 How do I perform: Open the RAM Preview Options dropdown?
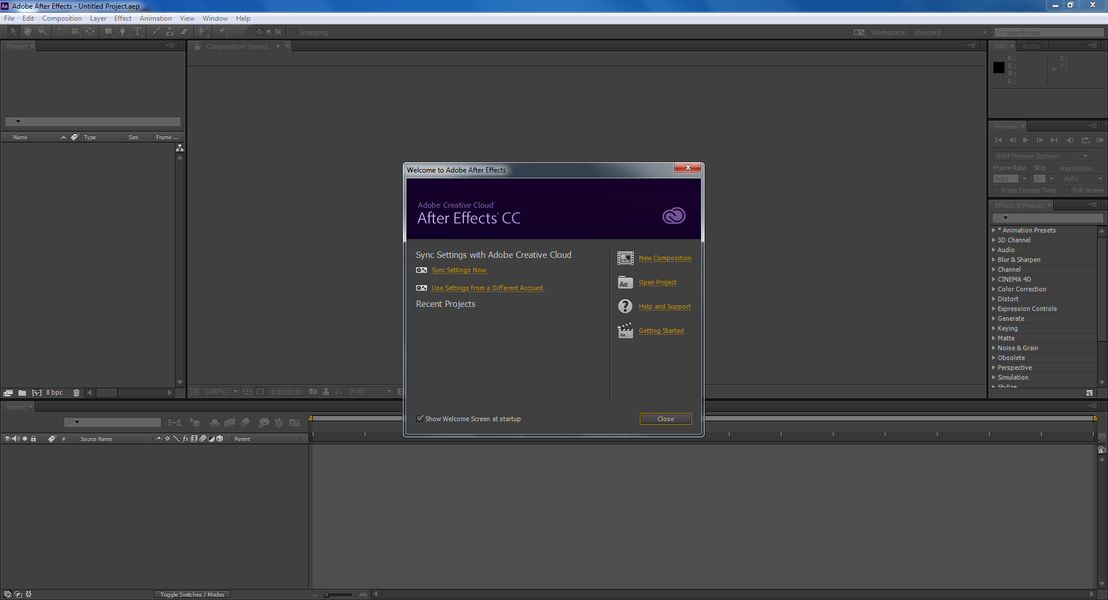click(1041, 156)
